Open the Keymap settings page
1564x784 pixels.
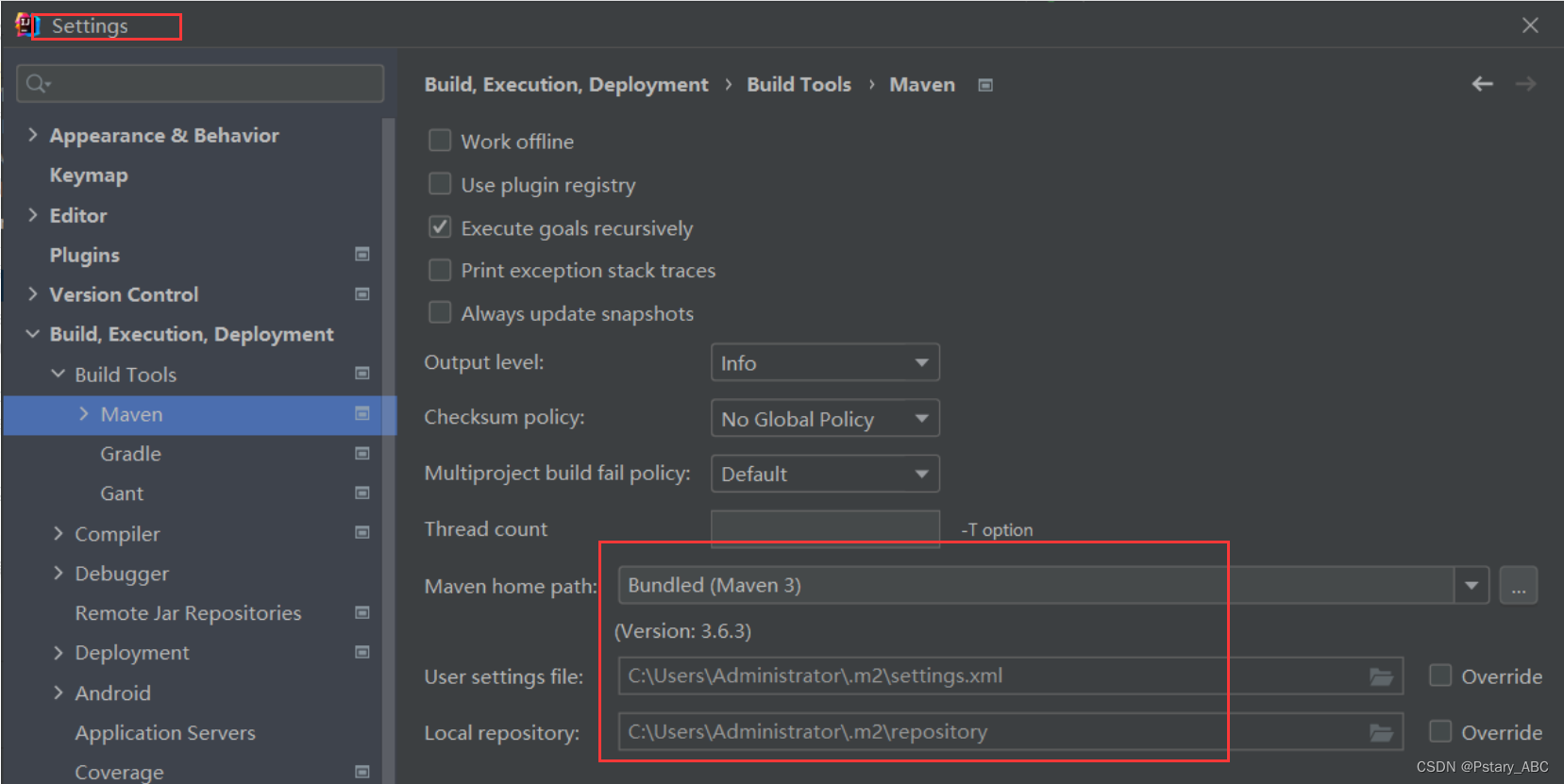(89, 175)
